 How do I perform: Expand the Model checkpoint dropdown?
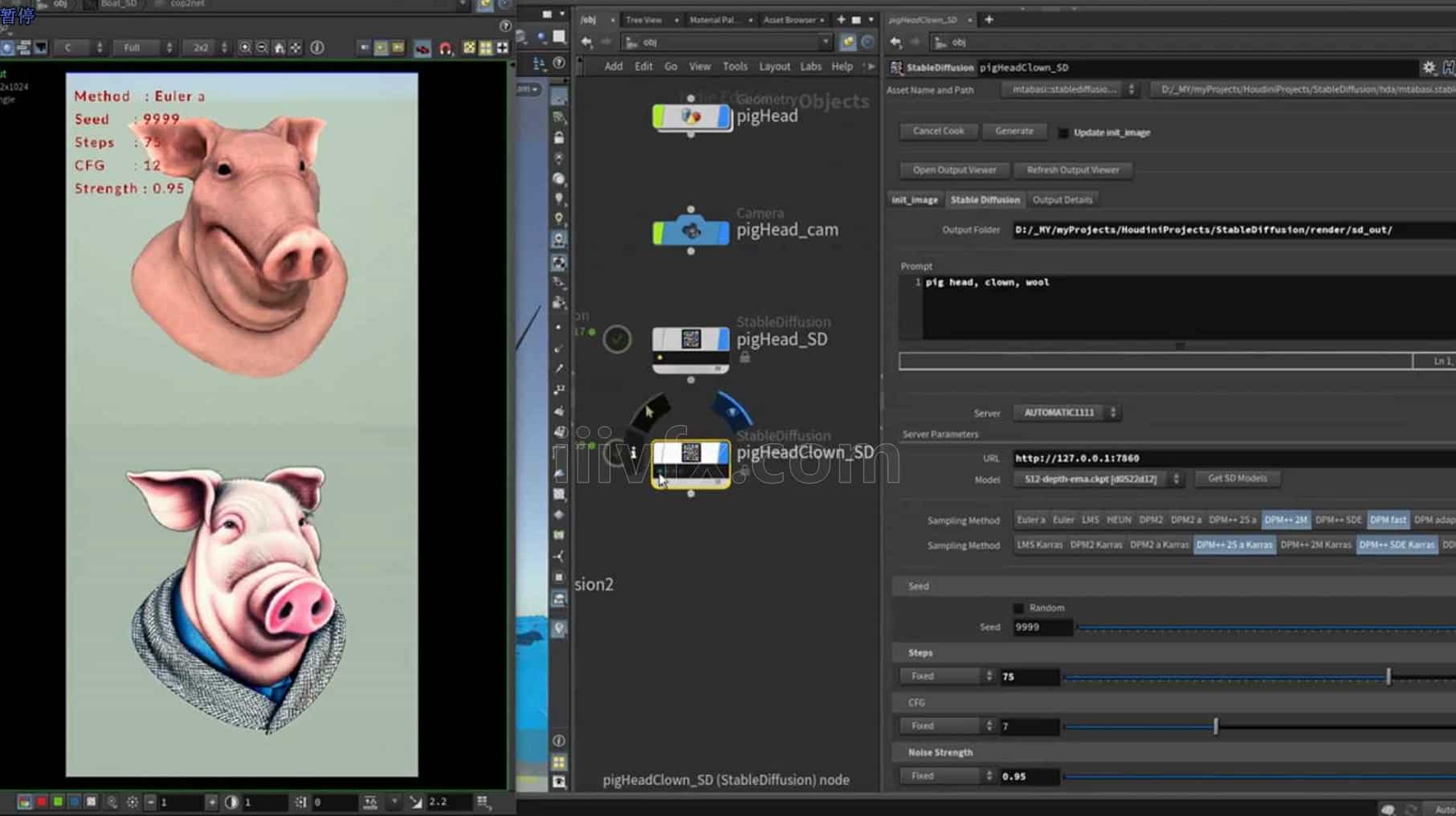point(1097,479)
